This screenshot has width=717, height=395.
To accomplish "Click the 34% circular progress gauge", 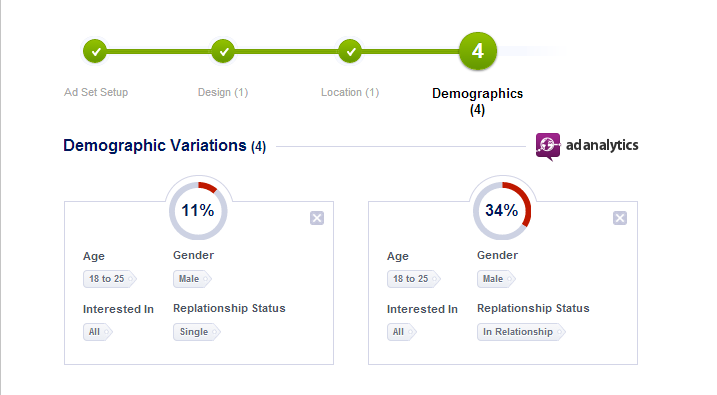I will coord(502,211).
